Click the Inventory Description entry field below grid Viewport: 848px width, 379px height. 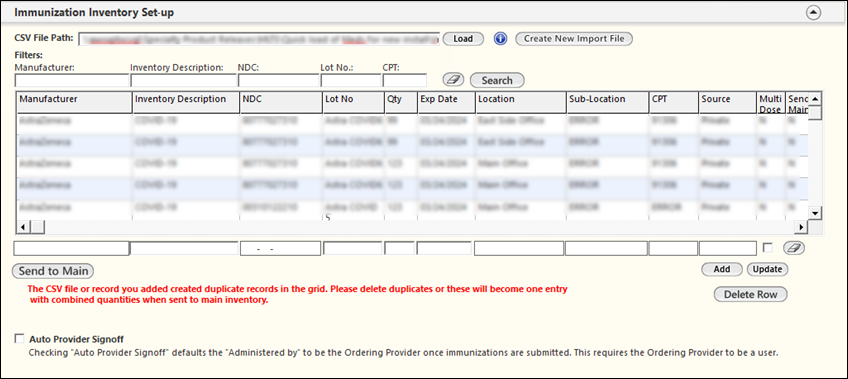(184, 248)
